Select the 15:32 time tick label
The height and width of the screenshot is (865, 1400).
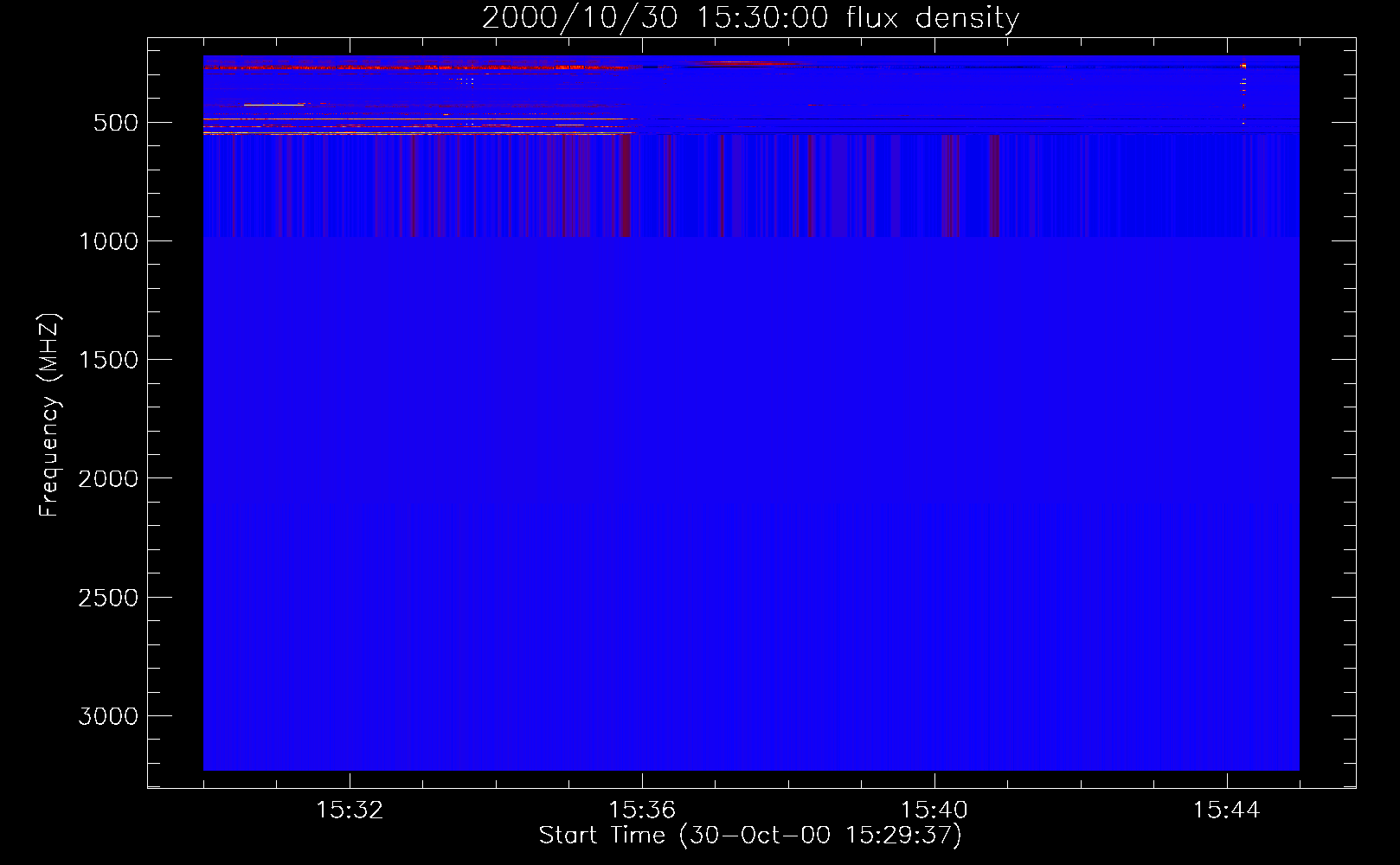[350, 811]
